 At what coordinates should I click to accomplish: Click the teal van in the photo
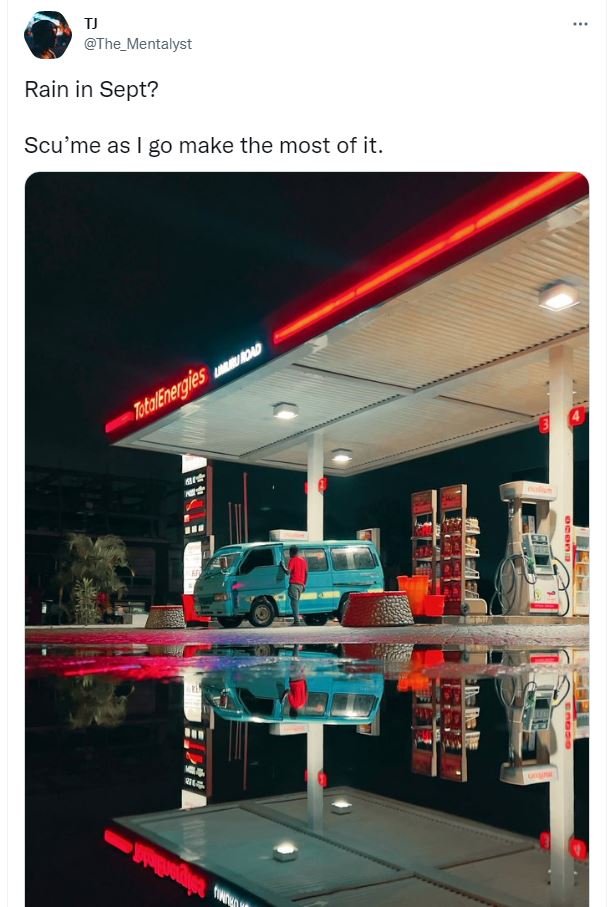click(x=288, y=582)
